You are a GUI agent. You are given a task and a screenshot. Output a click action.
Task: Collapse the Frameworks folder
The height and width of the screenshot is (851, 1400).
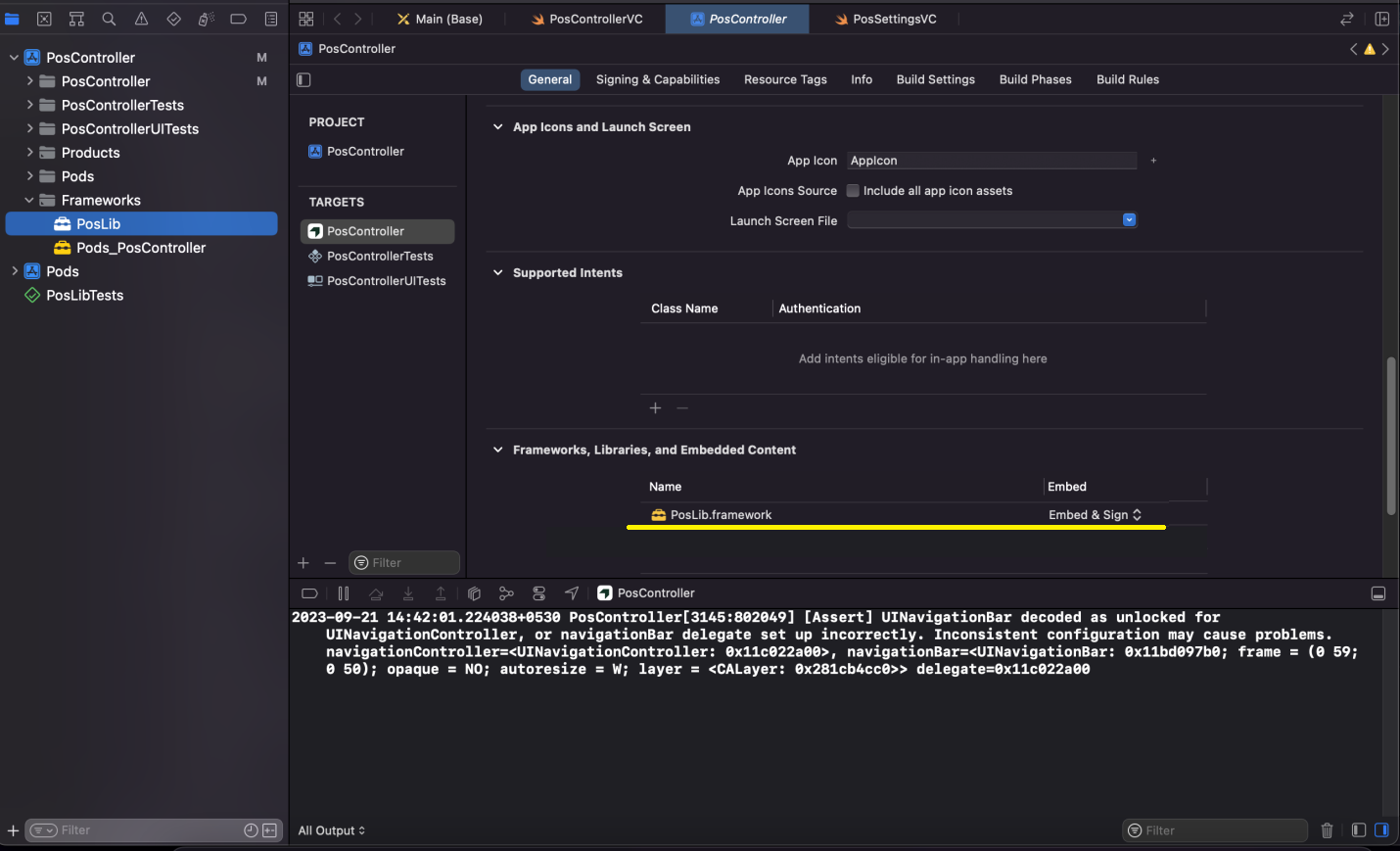tap(29, 200)
